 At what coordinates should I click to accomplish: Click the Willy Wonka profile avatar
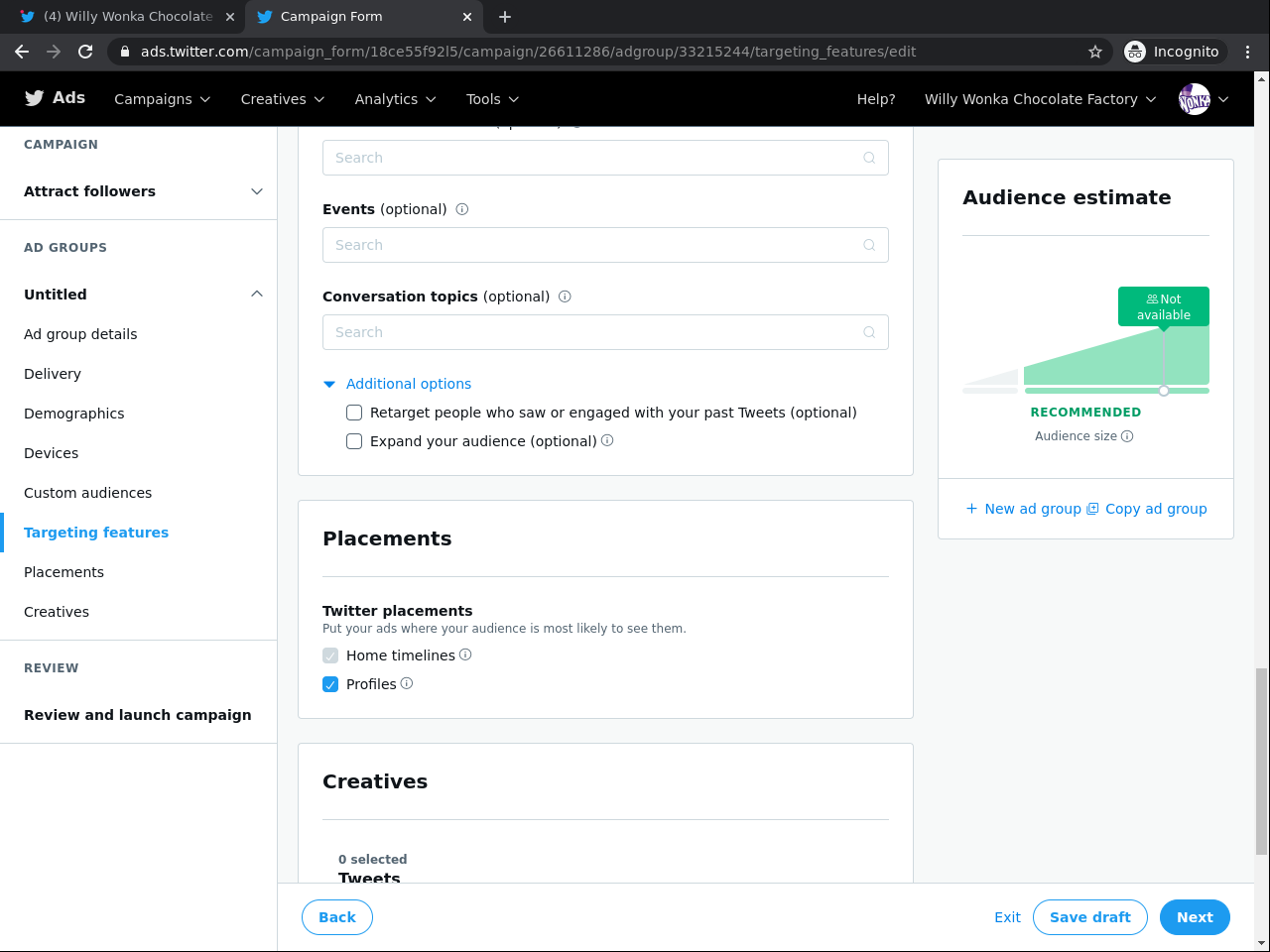(1194, 99)
